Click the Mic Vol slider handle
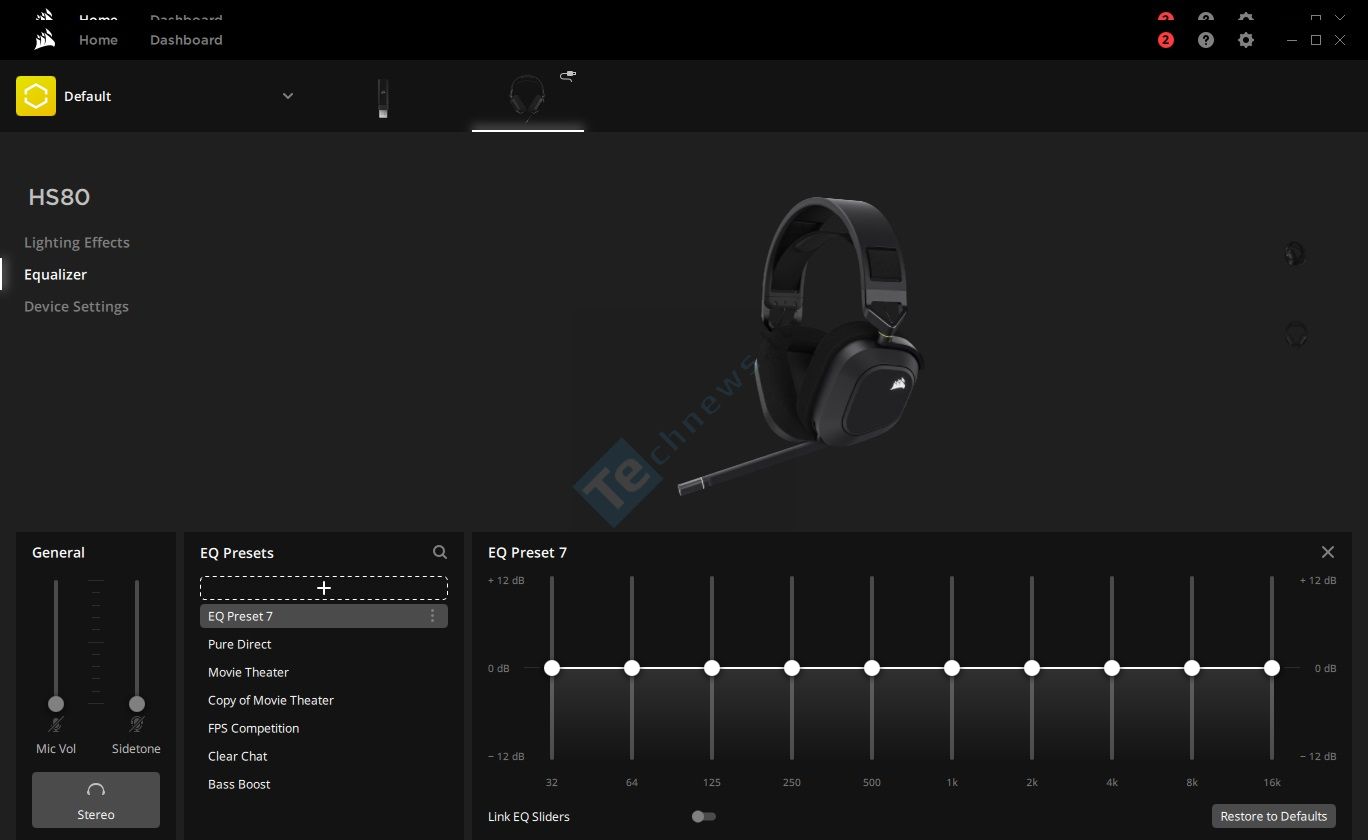This screenshot has width=1368, height=840. point(56,704)
